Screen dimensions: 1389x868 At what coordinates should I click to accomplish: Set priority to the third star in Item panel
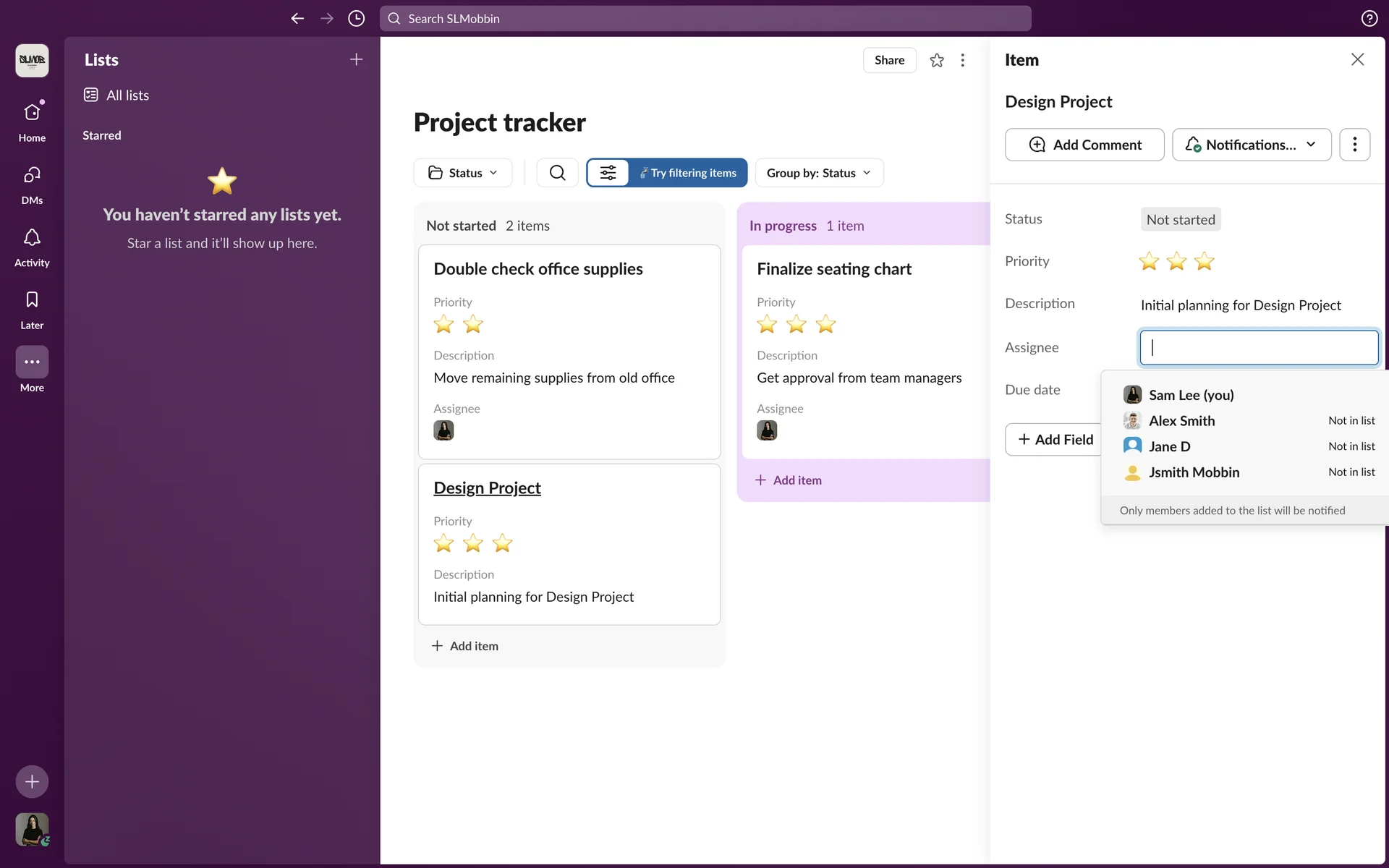1204,261
